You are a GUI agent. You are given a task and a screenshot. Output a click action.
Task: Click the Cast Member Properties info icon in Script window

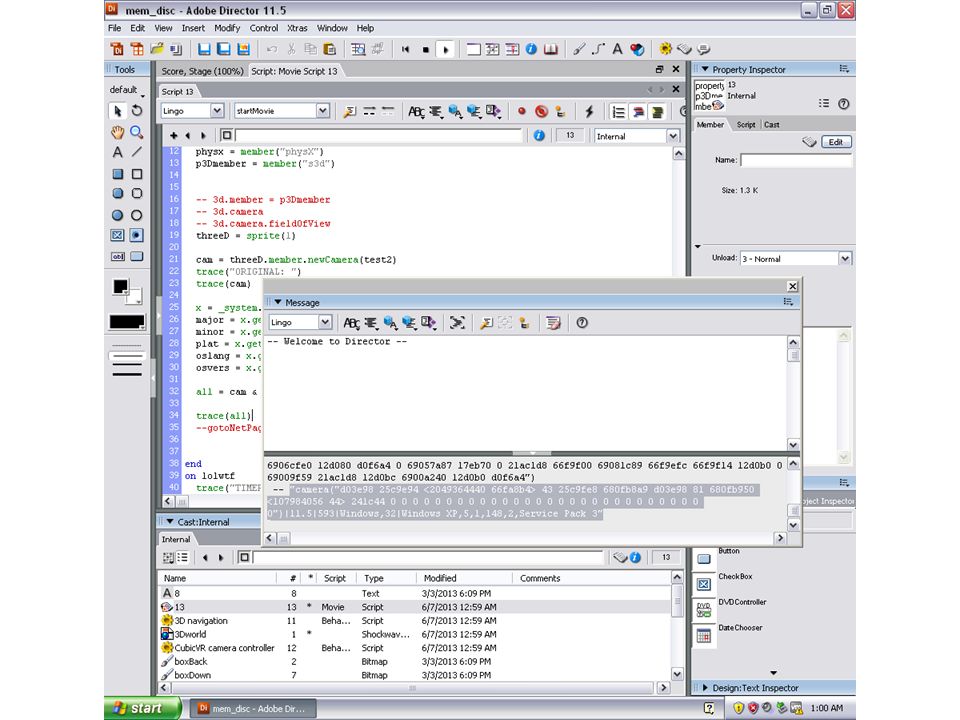point(539,135)
